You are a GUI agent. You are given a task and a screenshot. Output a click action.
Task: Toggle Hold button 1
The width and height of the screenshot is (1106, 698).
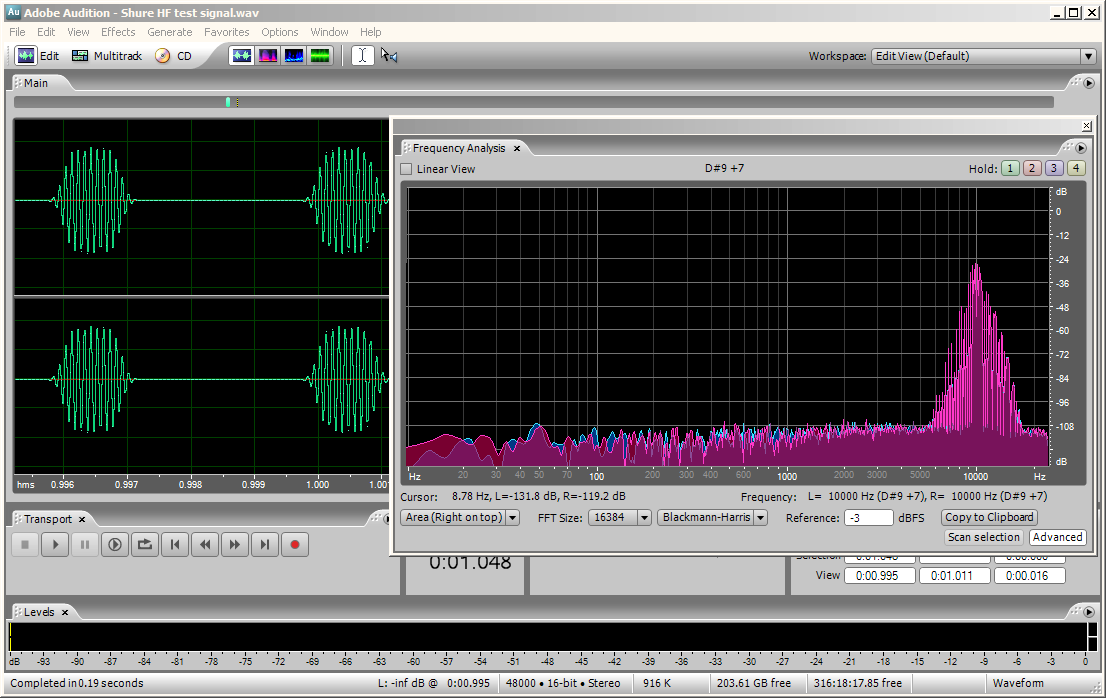point(1010,169)
